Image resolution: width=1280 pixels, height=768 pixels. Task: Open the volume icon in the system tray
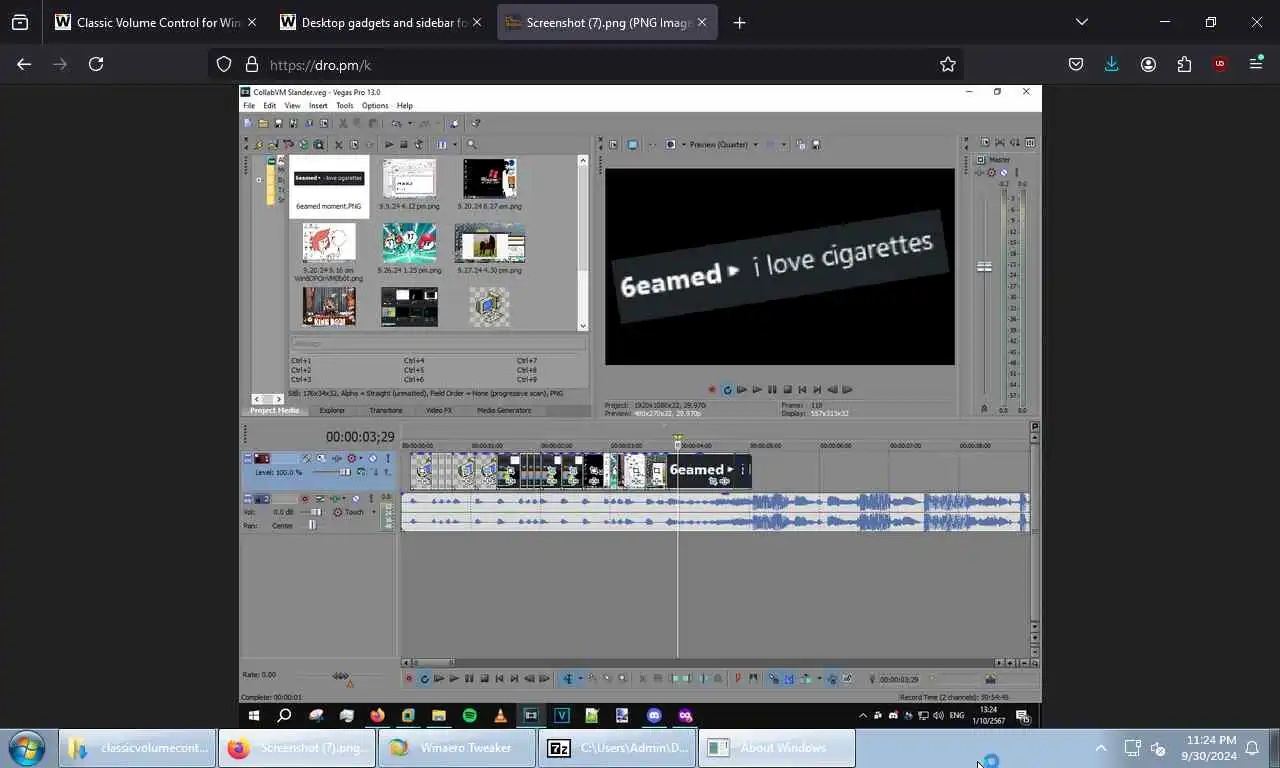[x=1159, y=748]
